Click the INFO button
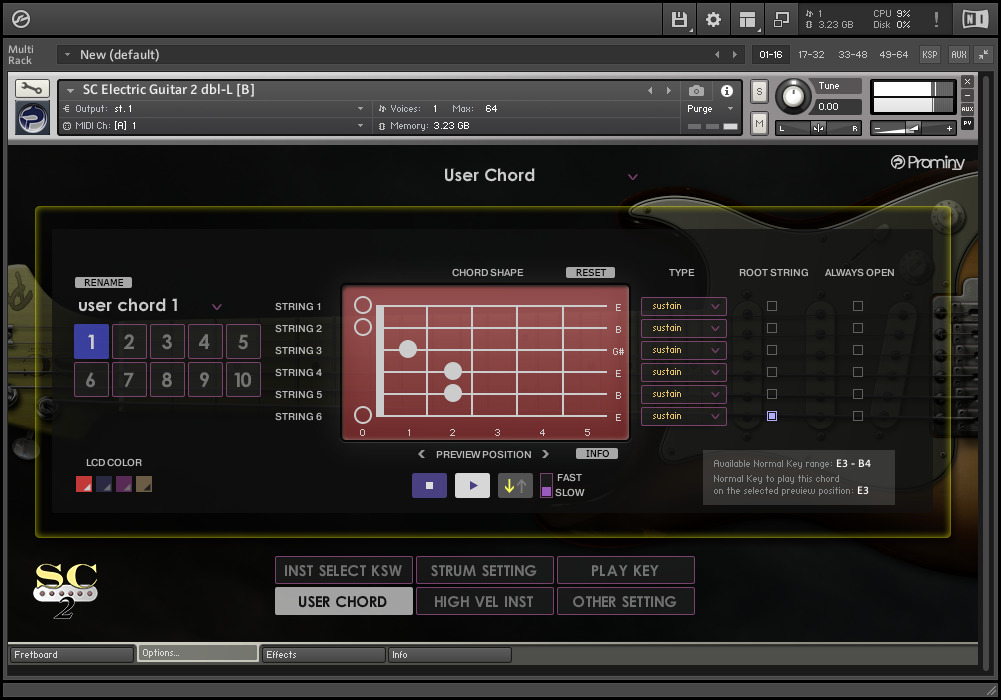The height and width of the screenshot is (700, 1001). [597, 454]
